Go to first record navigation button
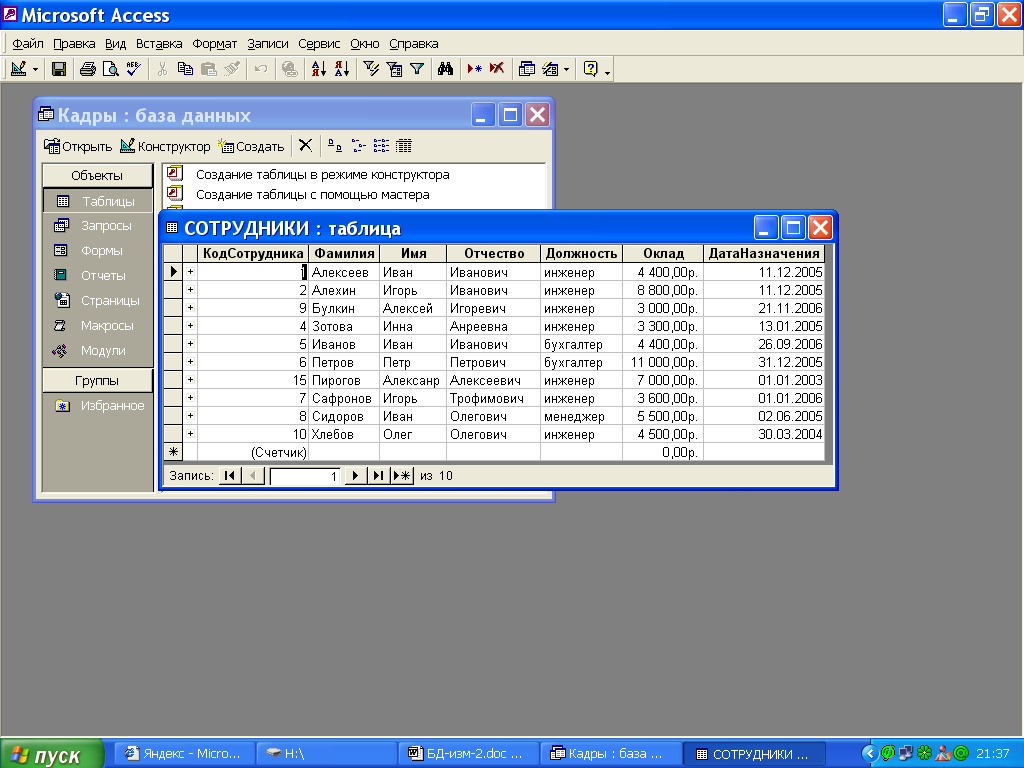 click(x=229, y=475)
